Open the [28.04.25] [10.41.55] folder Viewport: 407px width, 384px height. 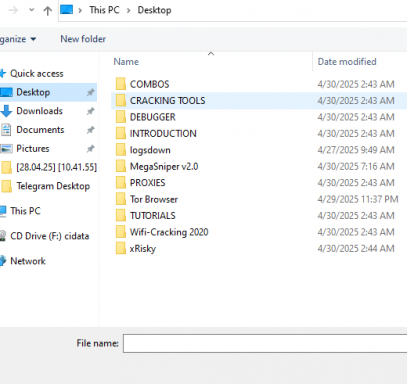coord(57,167)
